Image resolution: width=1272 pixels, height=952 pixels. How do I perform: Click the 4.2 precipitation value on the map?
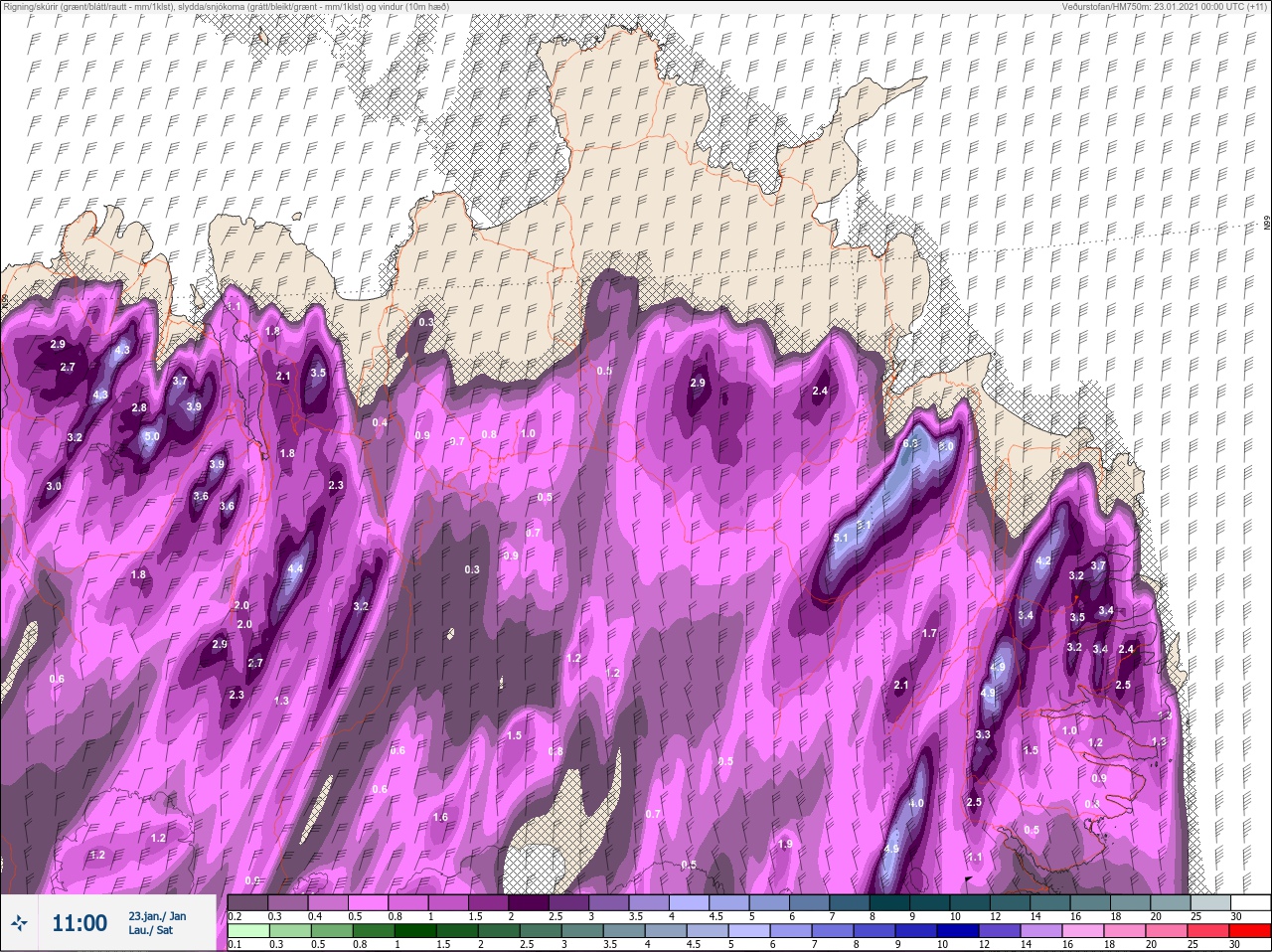(x=1043, y=561)
